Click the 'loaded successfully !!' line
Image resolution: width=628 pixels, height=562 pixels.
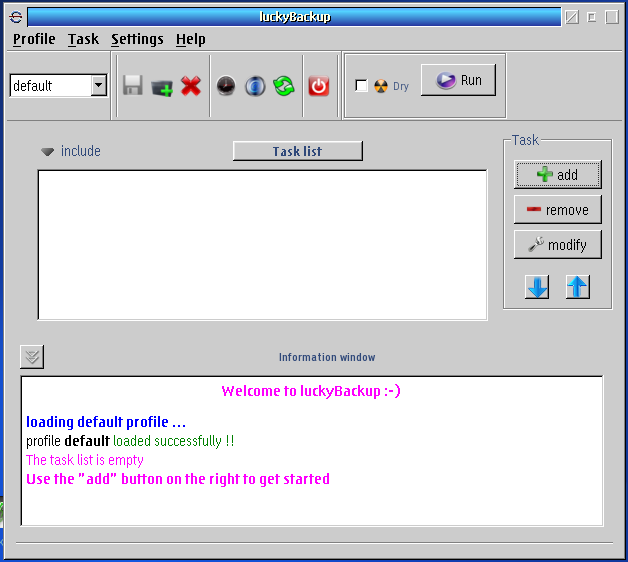pyautogui.click(x=173, y=441)
